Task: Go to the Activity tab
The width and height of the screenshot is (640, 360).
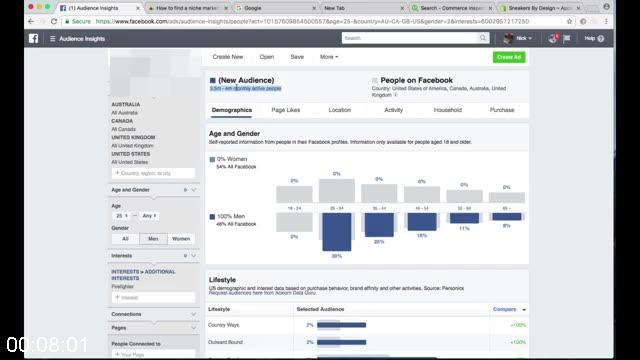Action: [393, 110]
